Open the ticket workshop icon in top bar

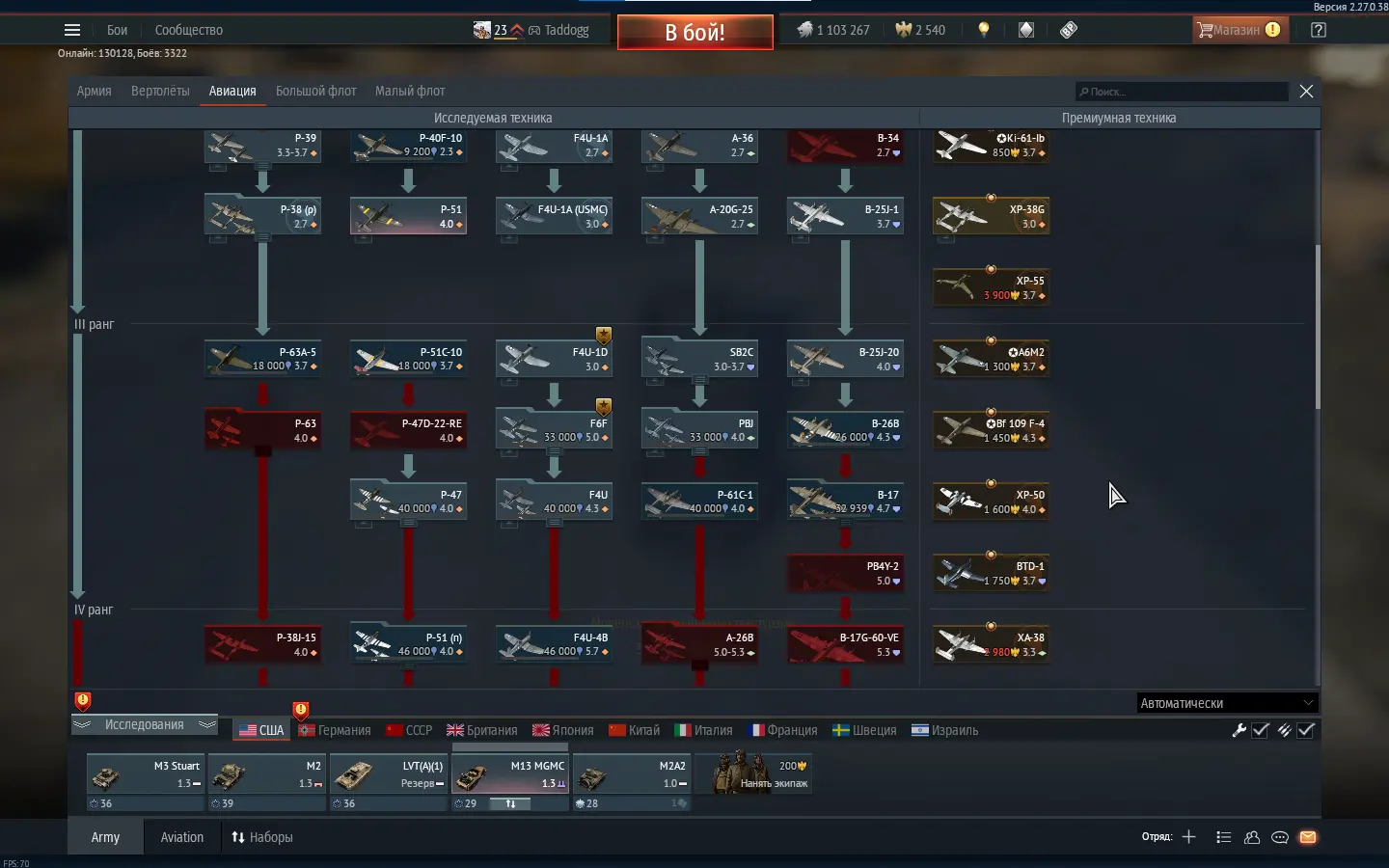[1069, 30]
